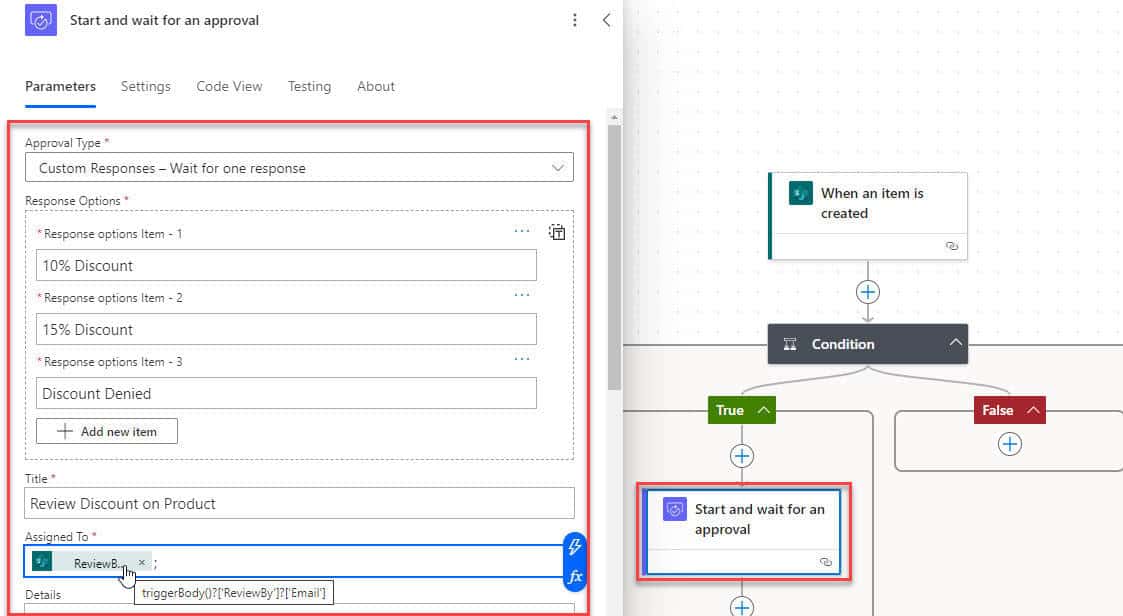Screen dimensions: 1123x616
Task: Click the Condition icon on condition card
Action: tap(790, 344)
